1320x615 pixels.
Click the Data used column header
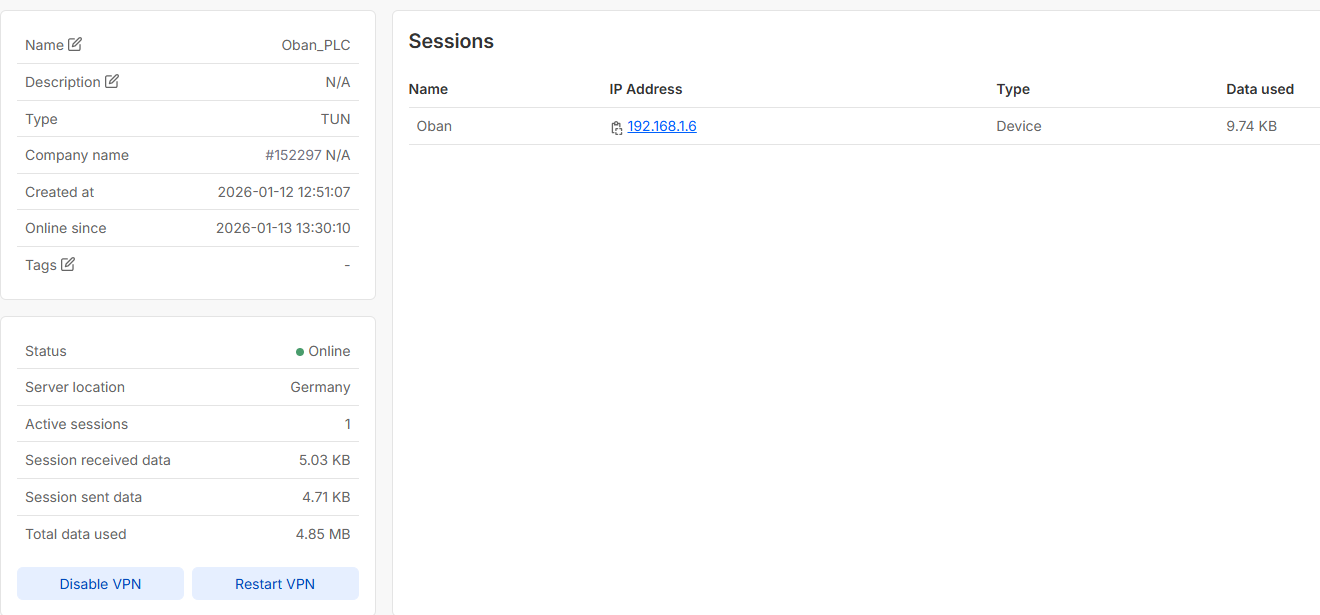tap(1259, 89)
